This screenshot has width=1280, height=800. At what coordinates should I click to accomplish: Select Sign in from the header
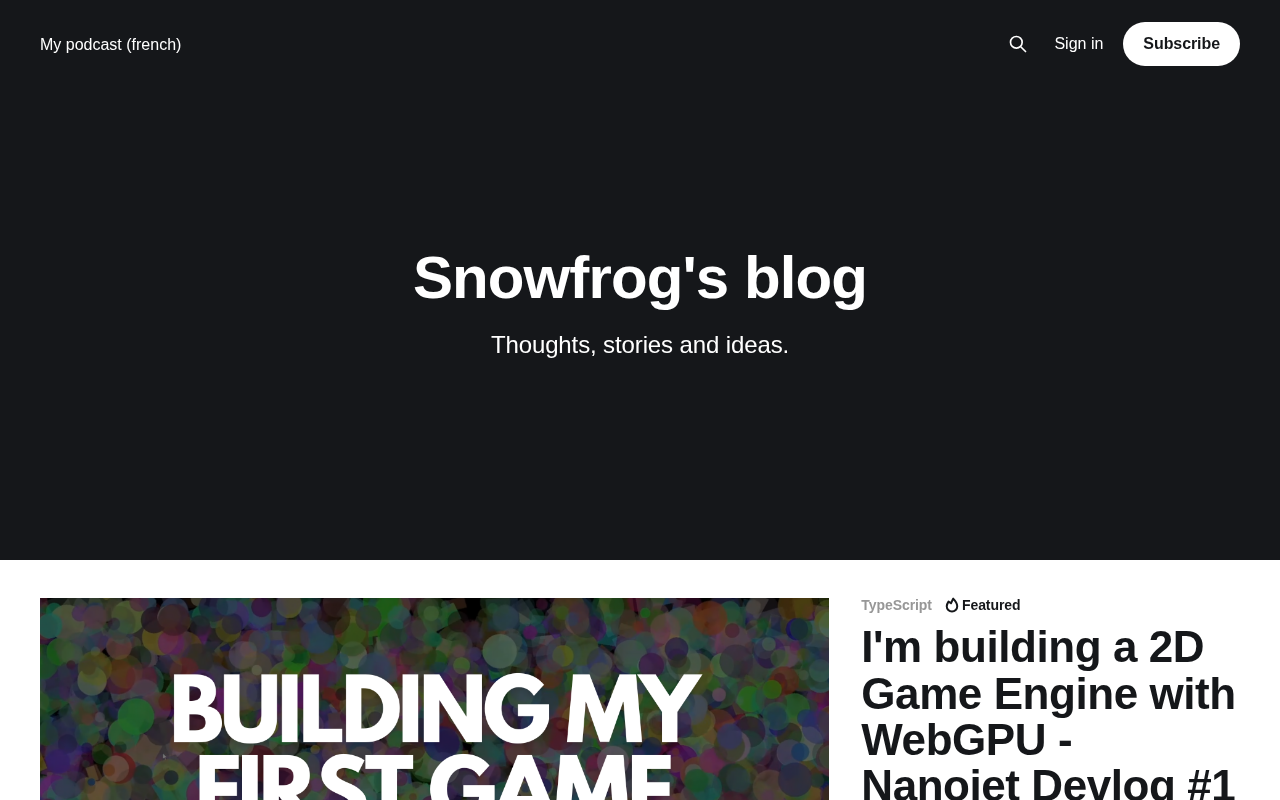point(1079,44)
